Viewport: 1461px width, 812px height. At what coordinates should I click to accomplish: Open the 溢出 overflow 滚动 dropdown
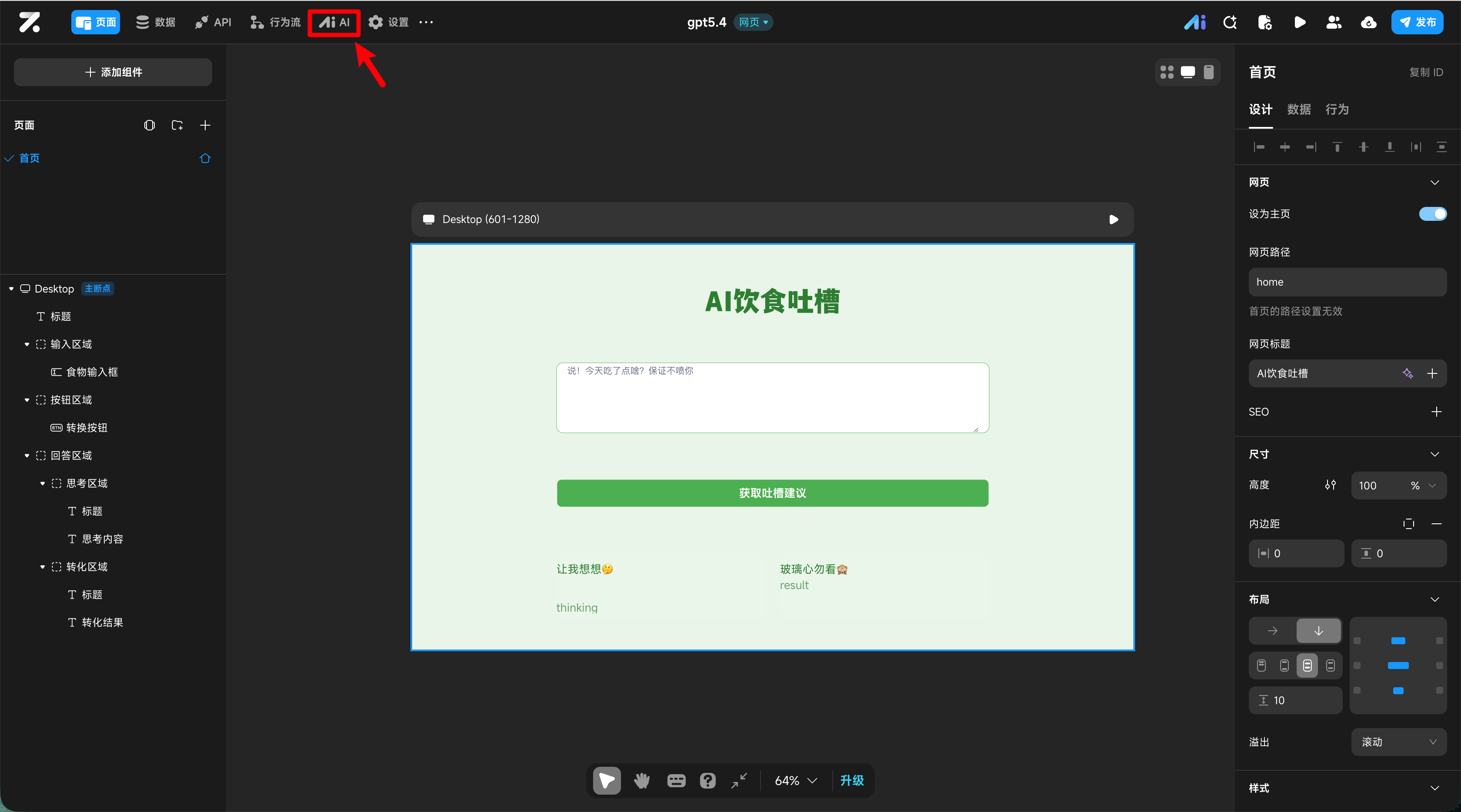point(1399,742)
